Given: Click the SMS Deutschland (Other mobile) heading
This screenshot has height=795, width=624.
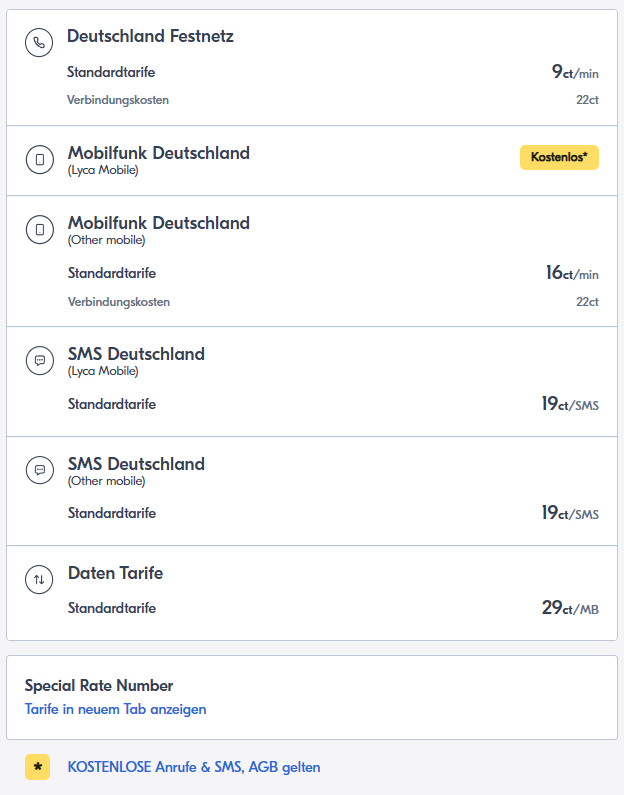Looking at the screenshot, I should point(136,464).
